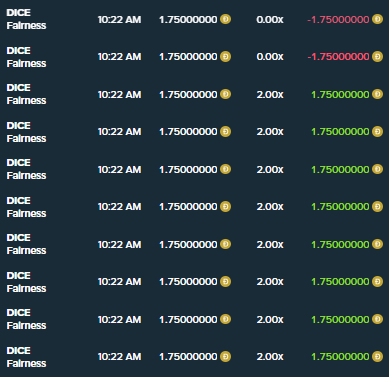This screenshot has width=389, height=377.
Task: Open the Fairness link in the fifth row
Action: 26,175
